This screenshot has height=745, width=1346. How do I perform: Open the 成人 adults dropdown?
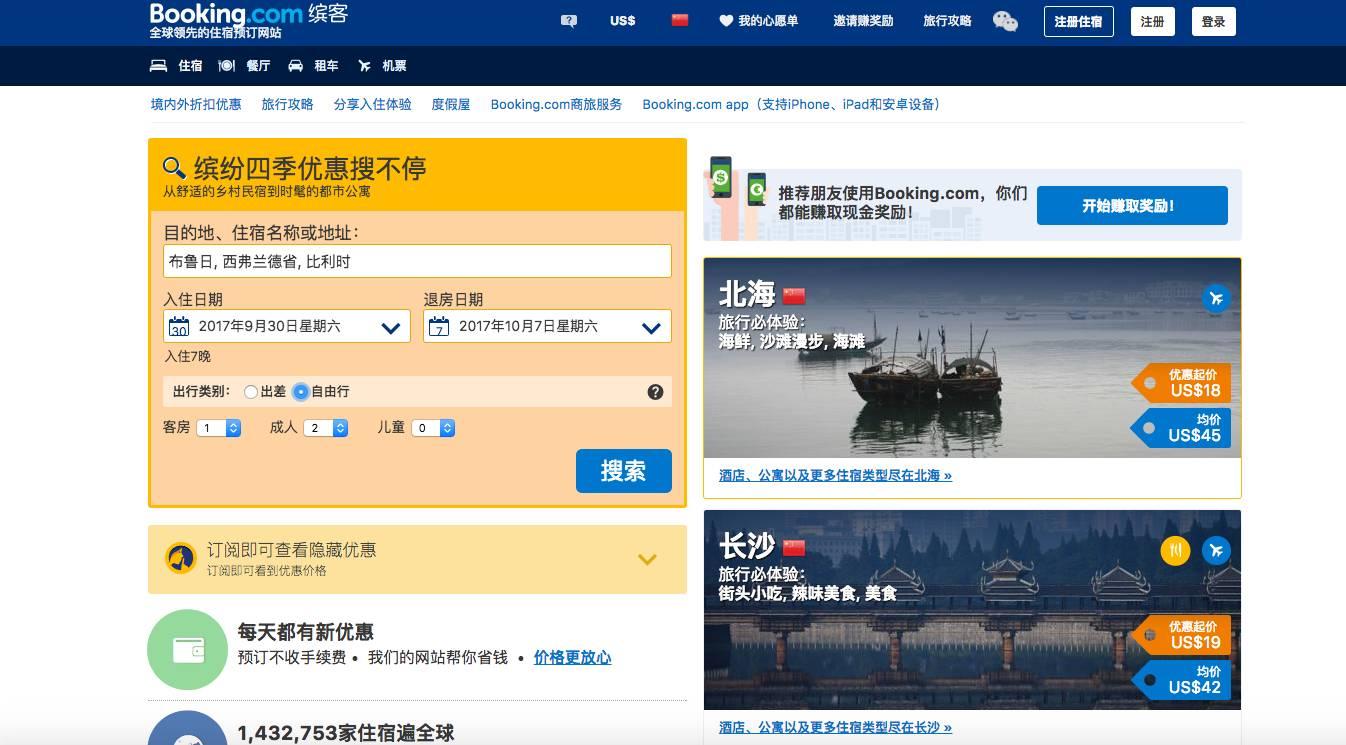[326, 428]
